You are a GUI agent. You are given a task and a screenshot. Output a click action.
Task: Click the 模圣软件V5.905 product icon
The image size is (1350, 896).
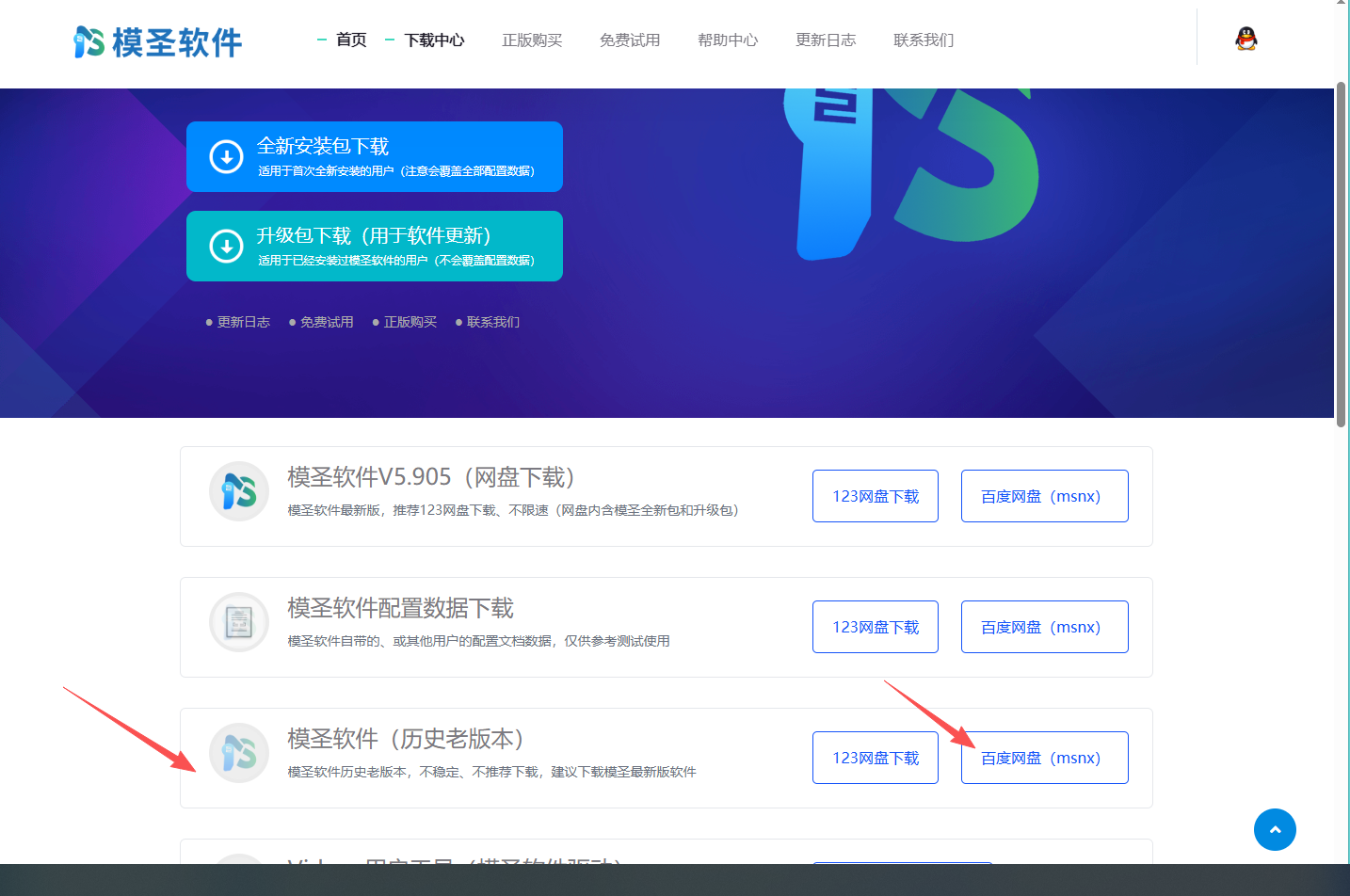pyautogui.click(x=239, y=491)
